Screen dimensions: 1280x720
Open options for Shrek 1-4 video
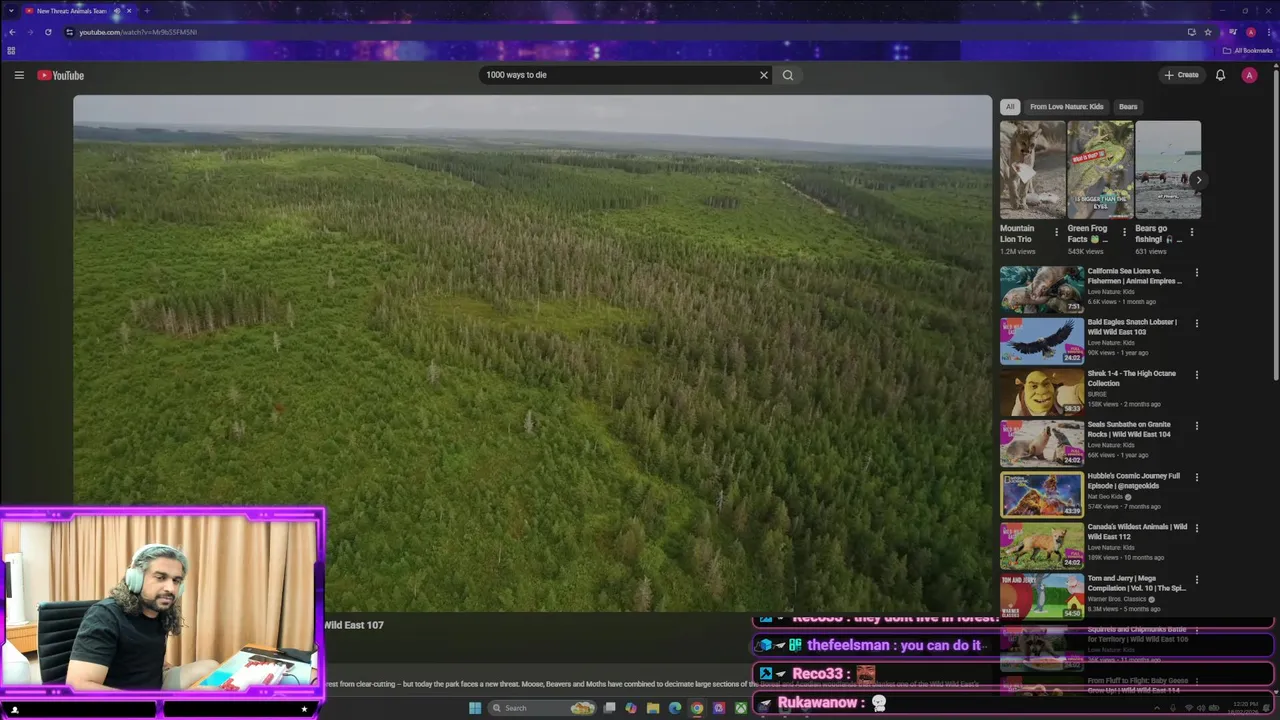point(1196,374)
